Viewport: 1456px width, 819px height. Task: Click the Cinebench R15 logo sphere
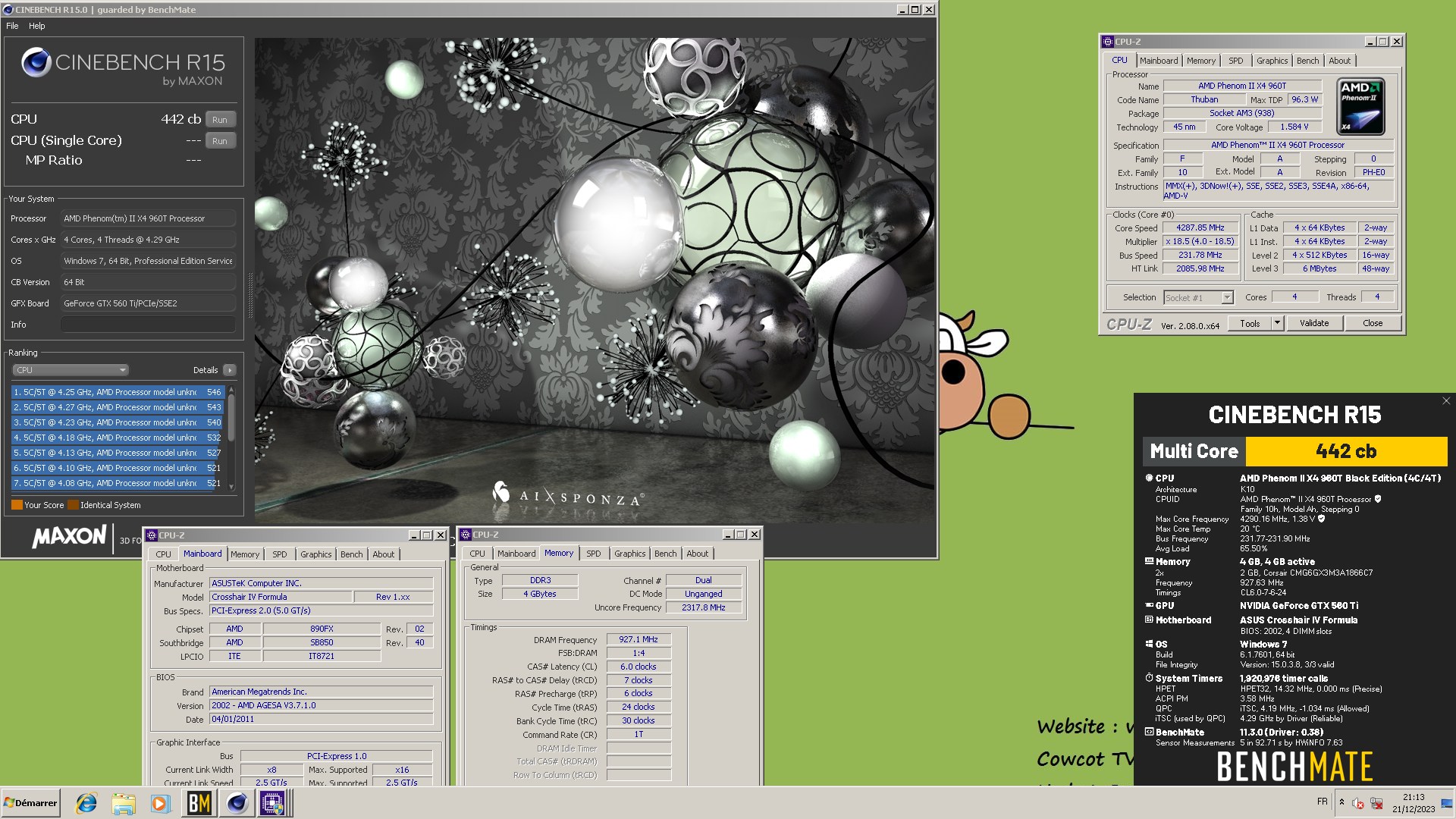tap(36, 62)
